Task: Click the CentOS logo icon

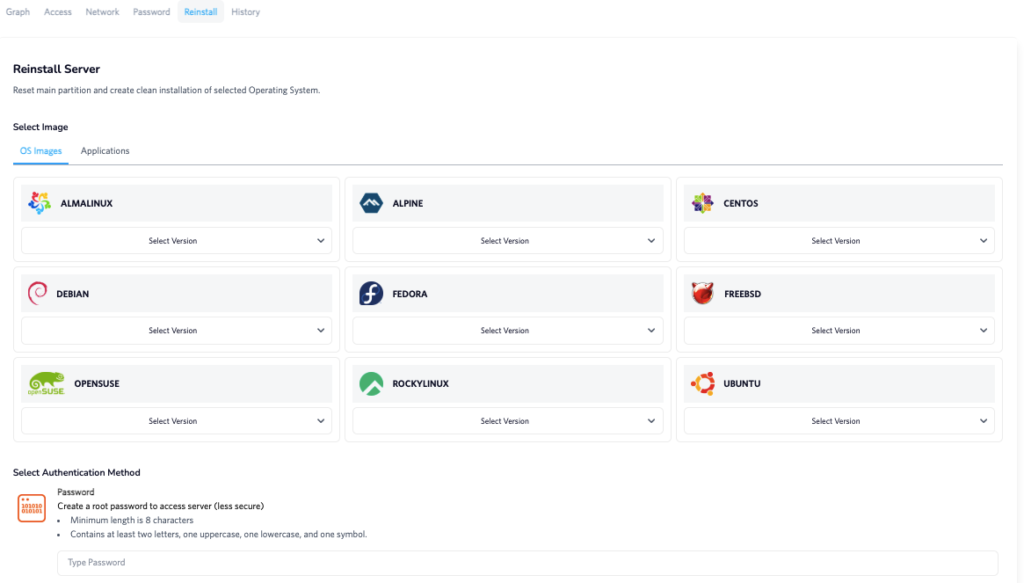Action: pos(700,201)
